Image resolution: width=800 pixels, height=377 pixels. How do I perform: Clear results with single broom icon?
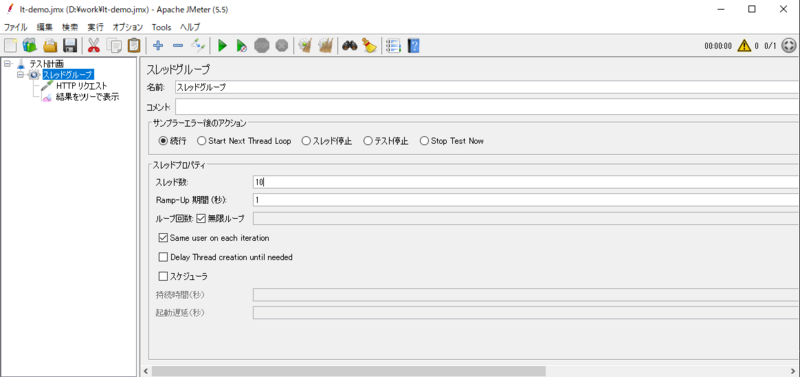(305, 46)
